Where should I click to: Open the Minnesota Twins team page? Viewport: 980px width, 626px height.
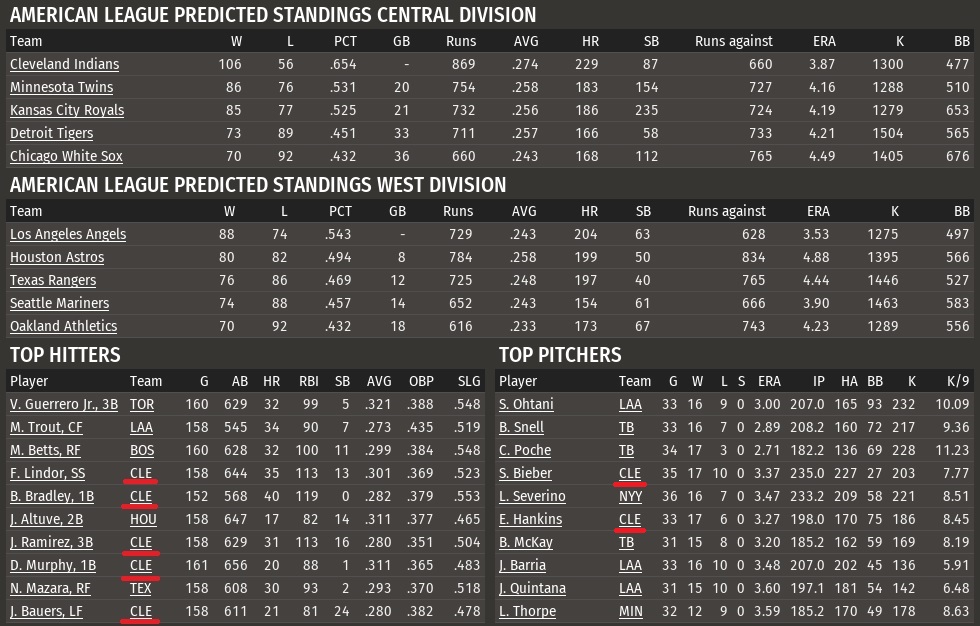(x=61, y=87)
